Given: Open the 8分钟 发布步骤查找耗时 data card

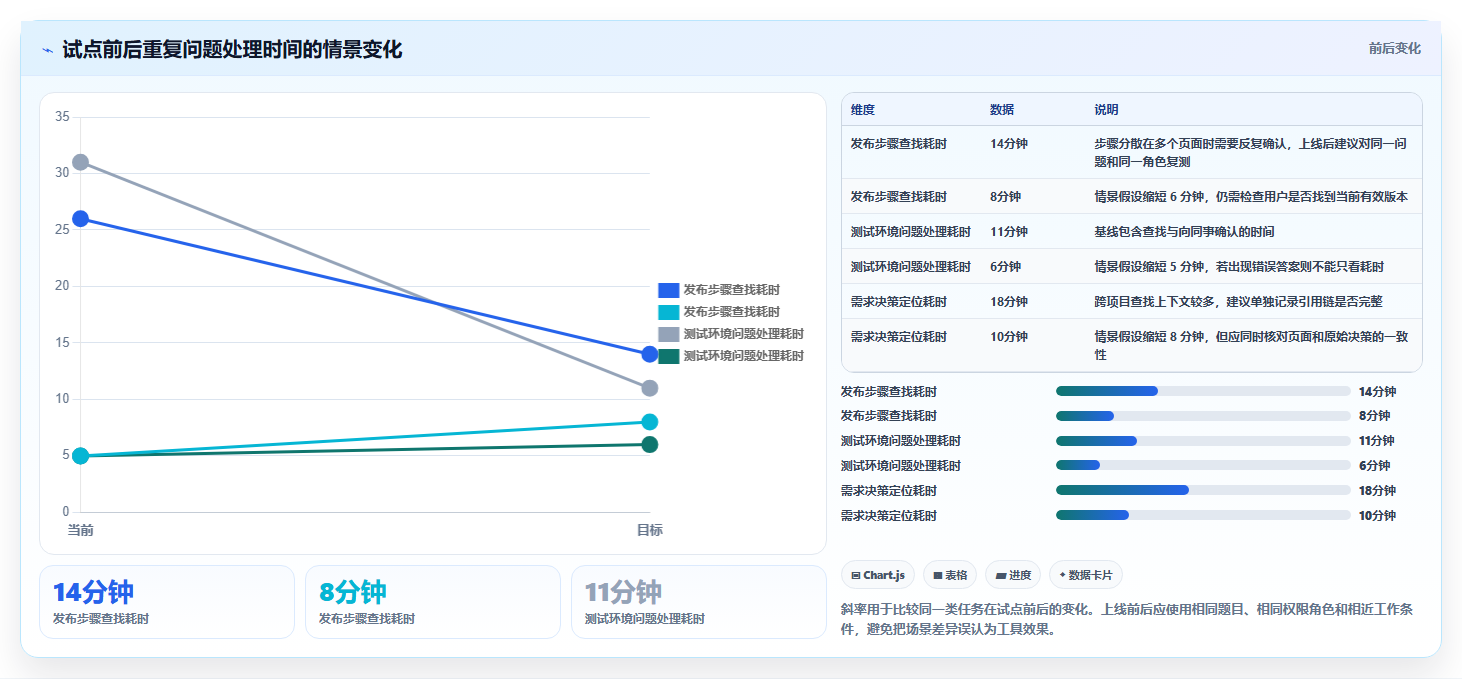Looking at the screenshot, I should pyautogui.click(x=433, y=602).
